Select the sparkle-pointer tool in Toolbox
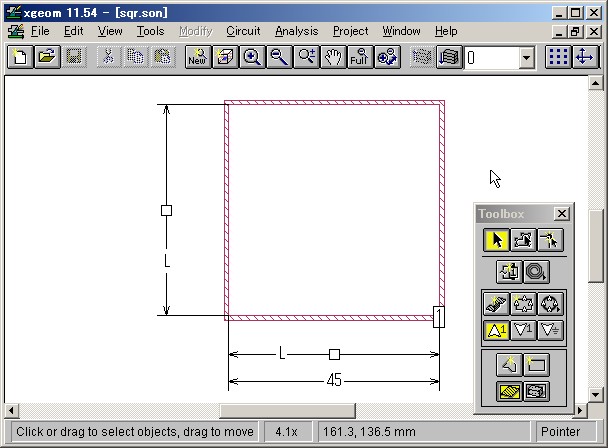This screenshot has width=608, height=448. tap(550, 240)
